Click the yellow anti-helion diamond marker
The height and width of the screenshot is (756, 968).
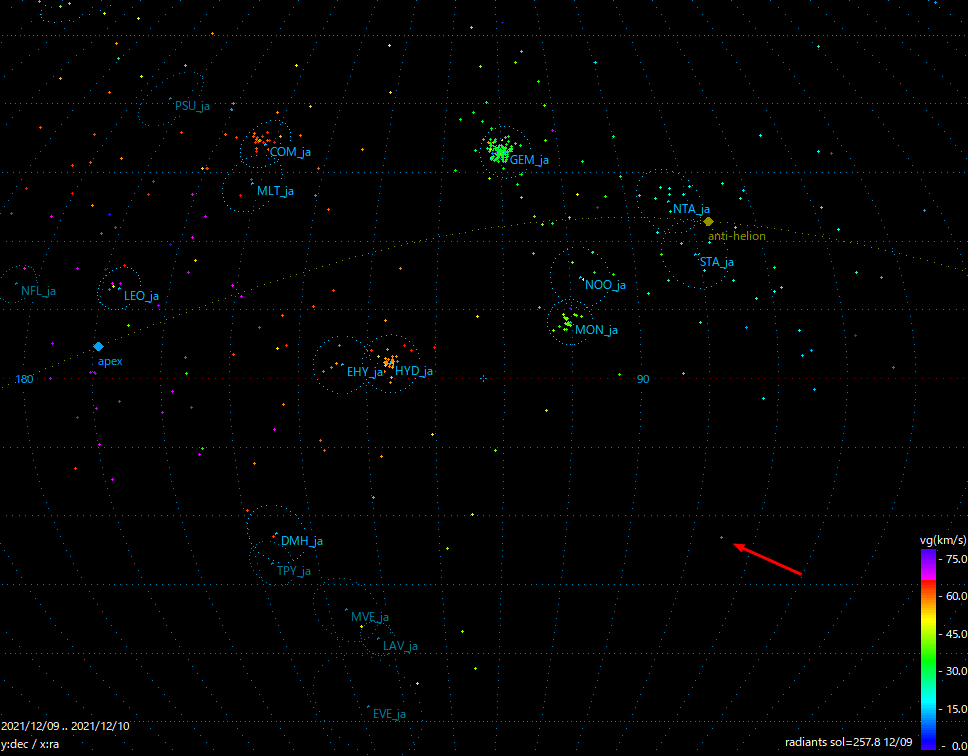pyautogui.click(x=708, y=219)
